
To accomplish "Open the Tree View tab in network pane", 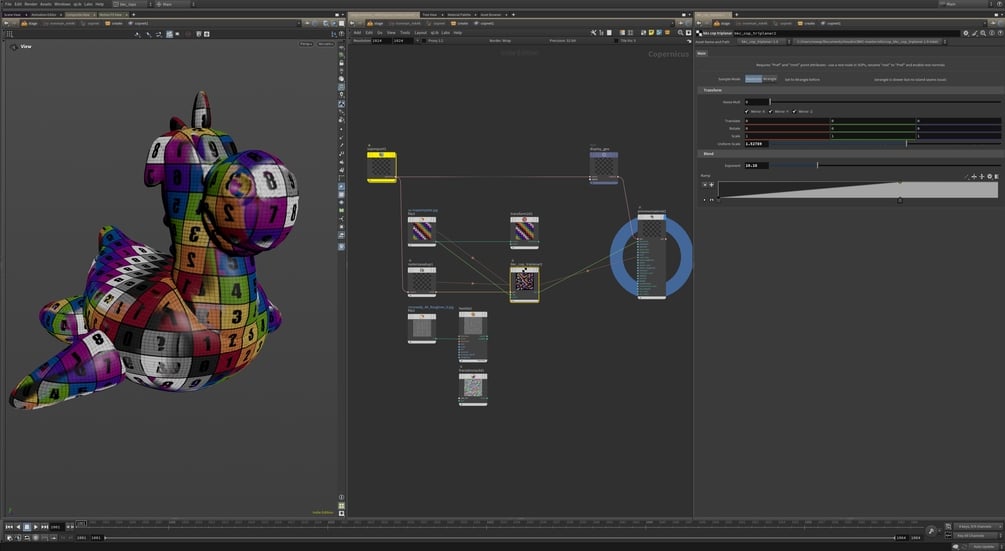I will [x=429, y=14].
